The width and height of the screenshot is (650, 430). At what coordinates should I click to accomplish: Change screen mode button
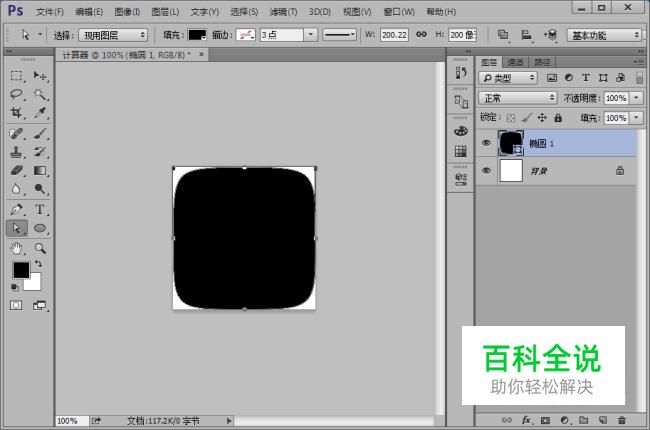(40, 306)
